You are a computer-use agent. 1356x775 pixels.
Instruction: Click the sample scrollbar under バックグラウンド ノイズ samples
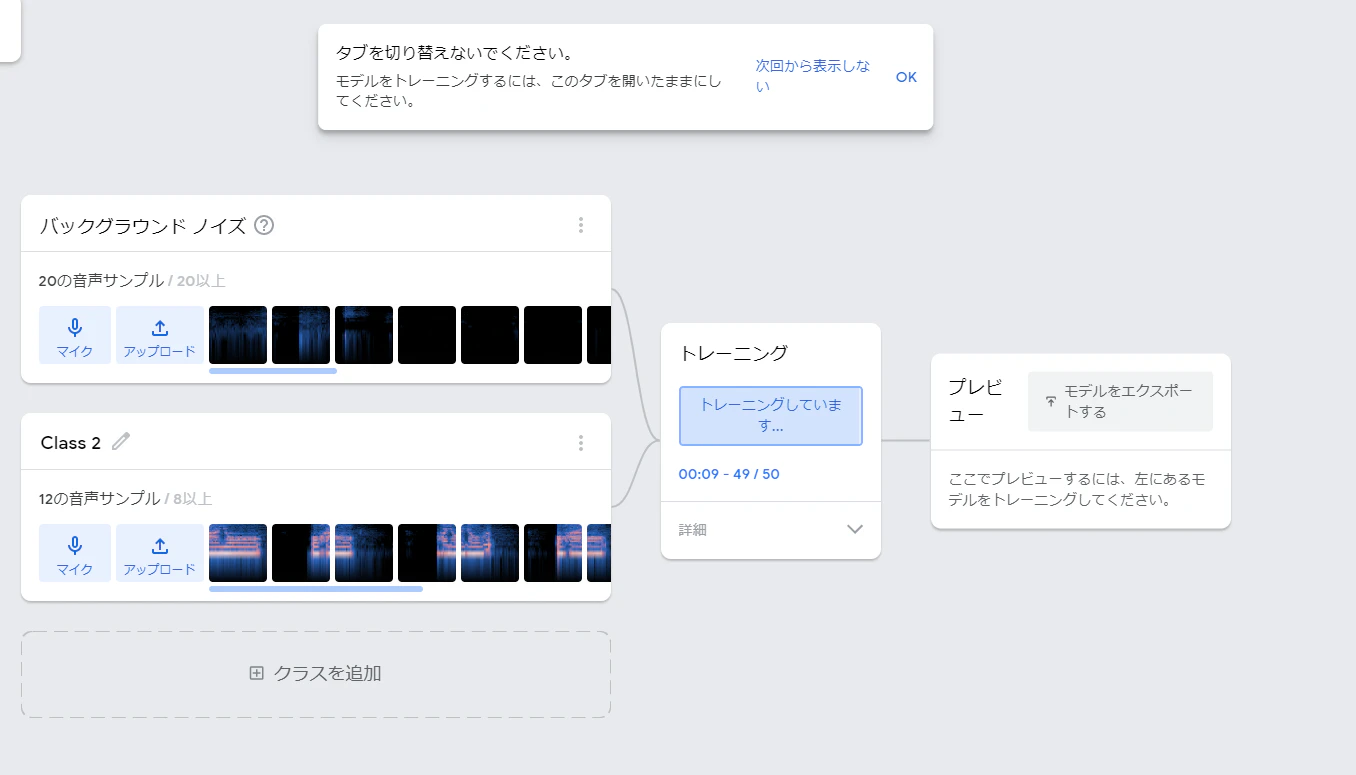click(273, 371)
